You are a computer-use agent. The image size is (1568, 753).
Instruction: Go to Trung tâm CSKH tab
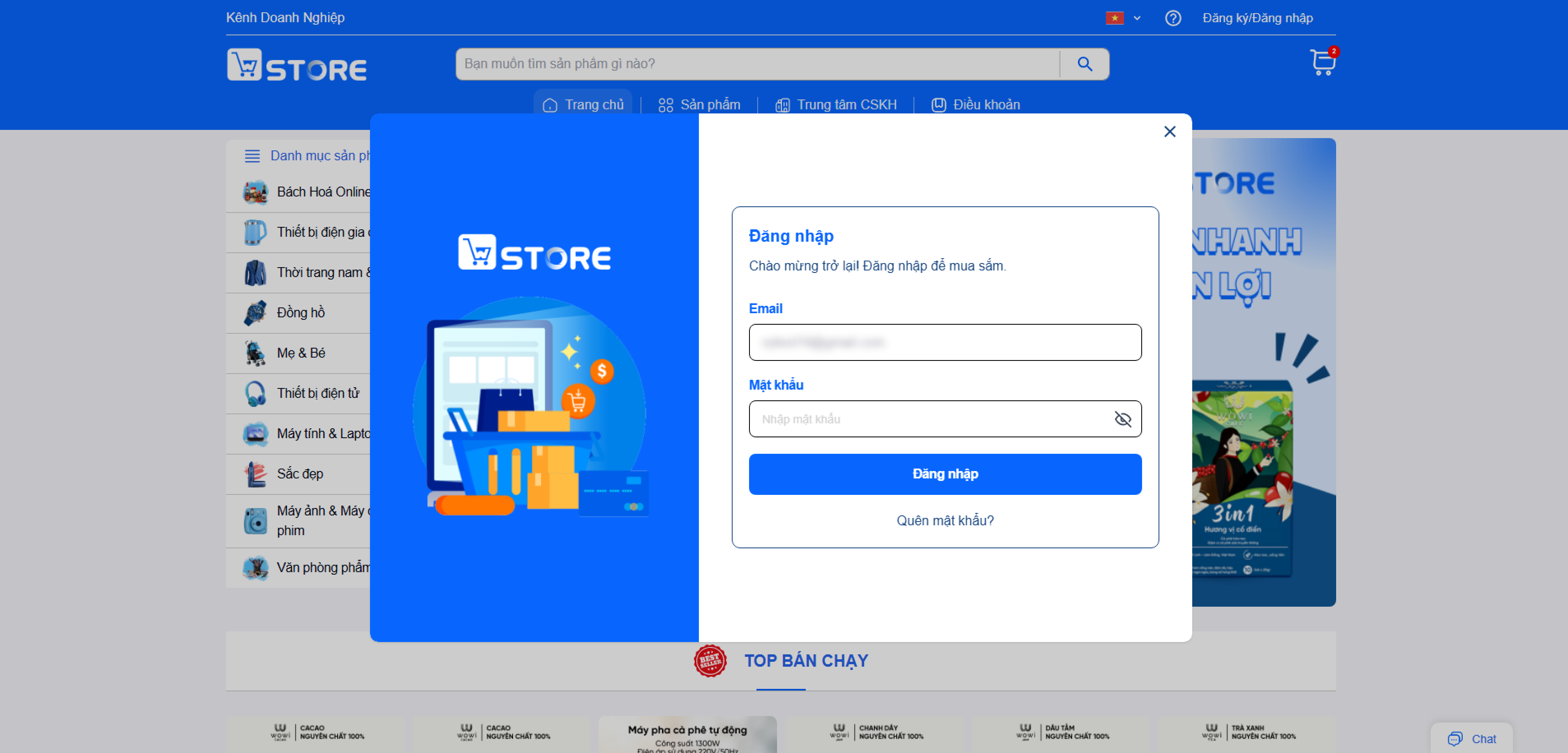point(836,105)
